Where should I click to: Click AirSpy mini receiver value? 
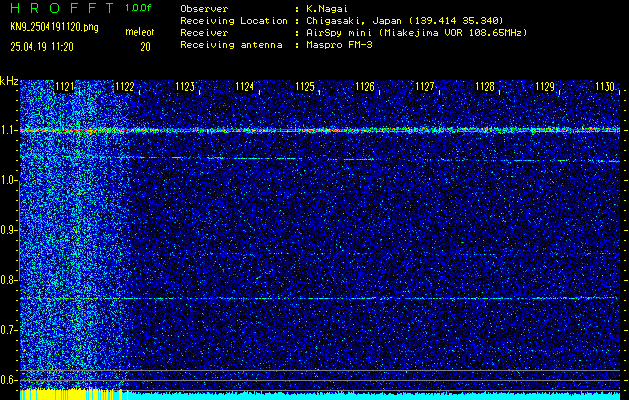click(x=417, y=33)
